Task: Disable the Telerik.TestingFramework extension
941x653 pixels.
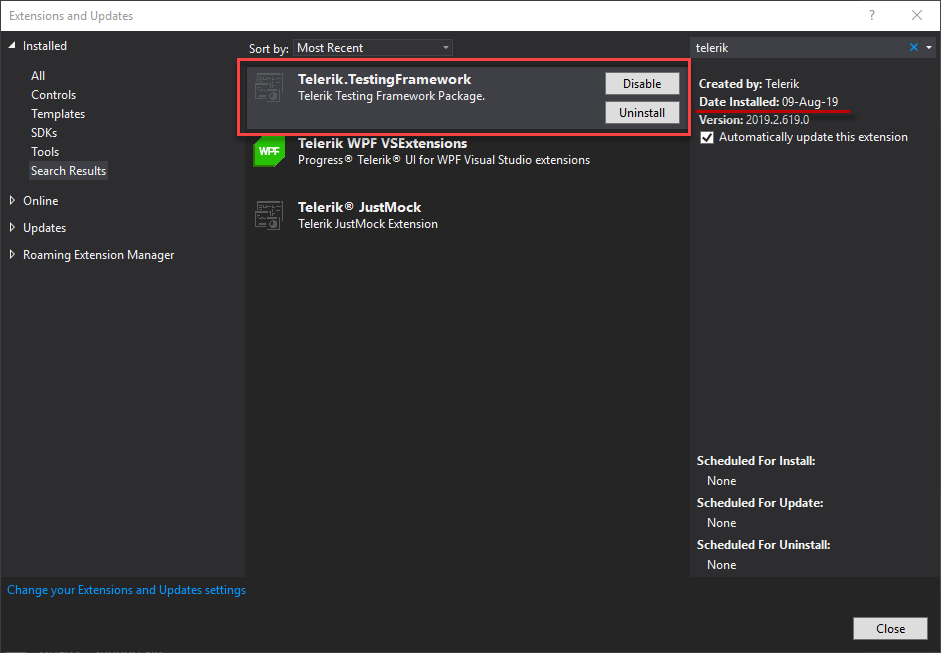Action: [642, 84]
